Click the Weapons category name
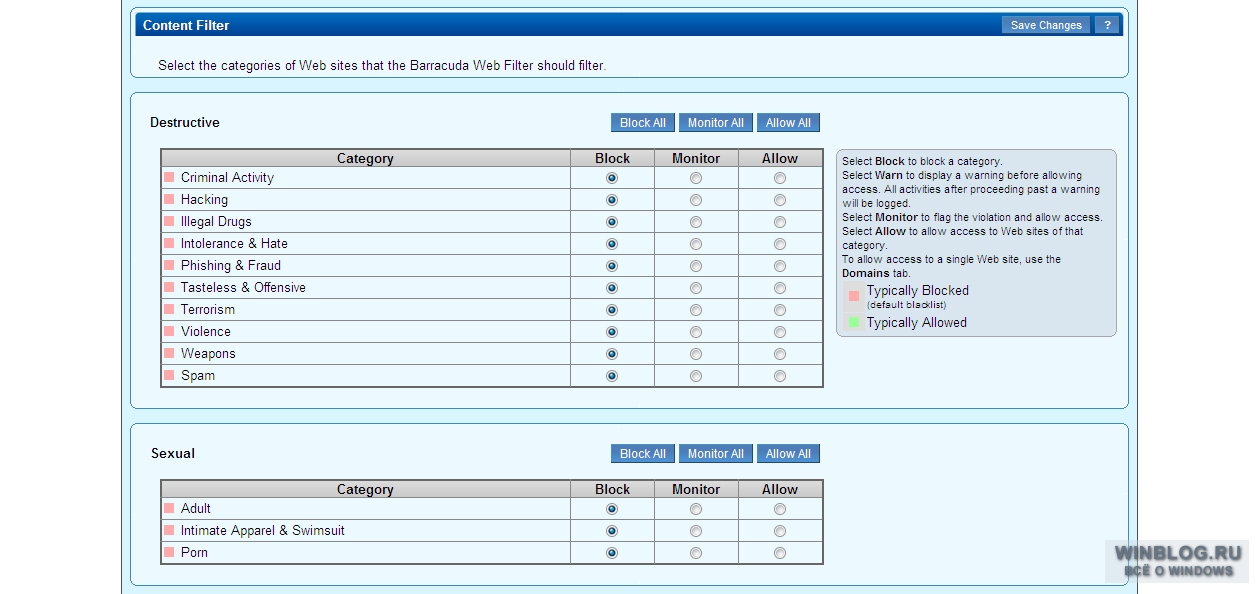 tap(208, 354)
